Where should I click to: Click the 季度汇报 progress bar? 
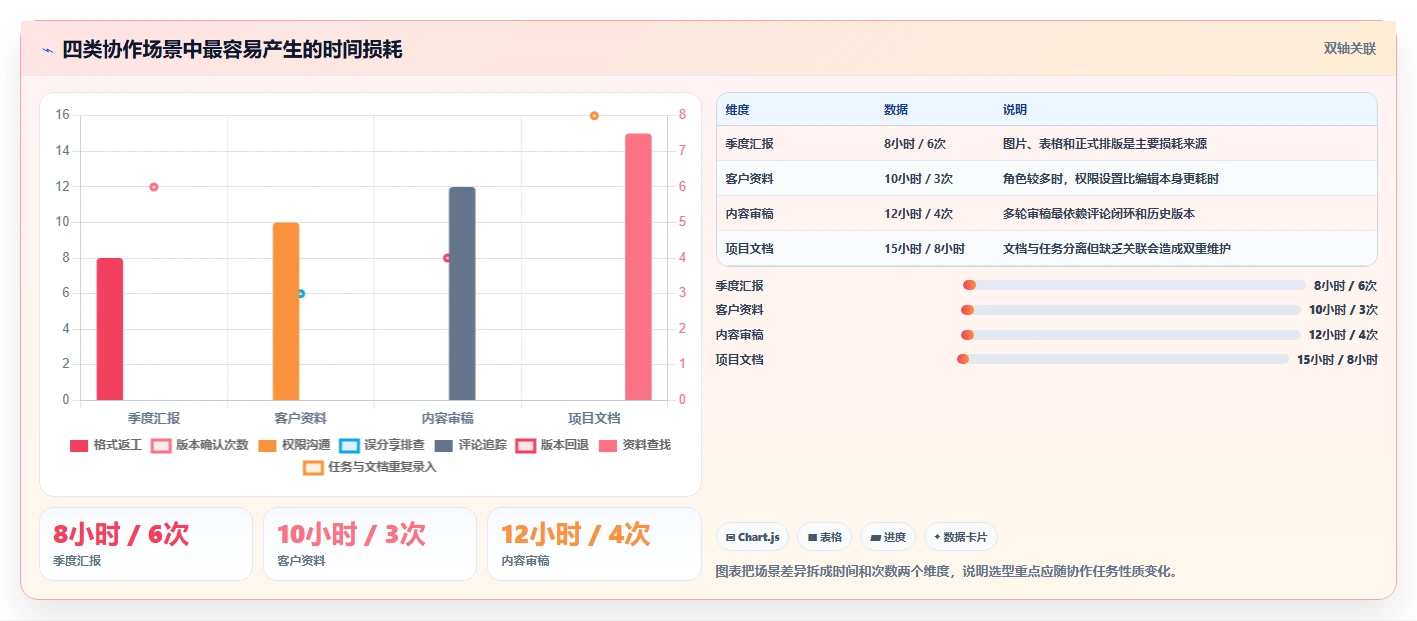(1135, 285)
